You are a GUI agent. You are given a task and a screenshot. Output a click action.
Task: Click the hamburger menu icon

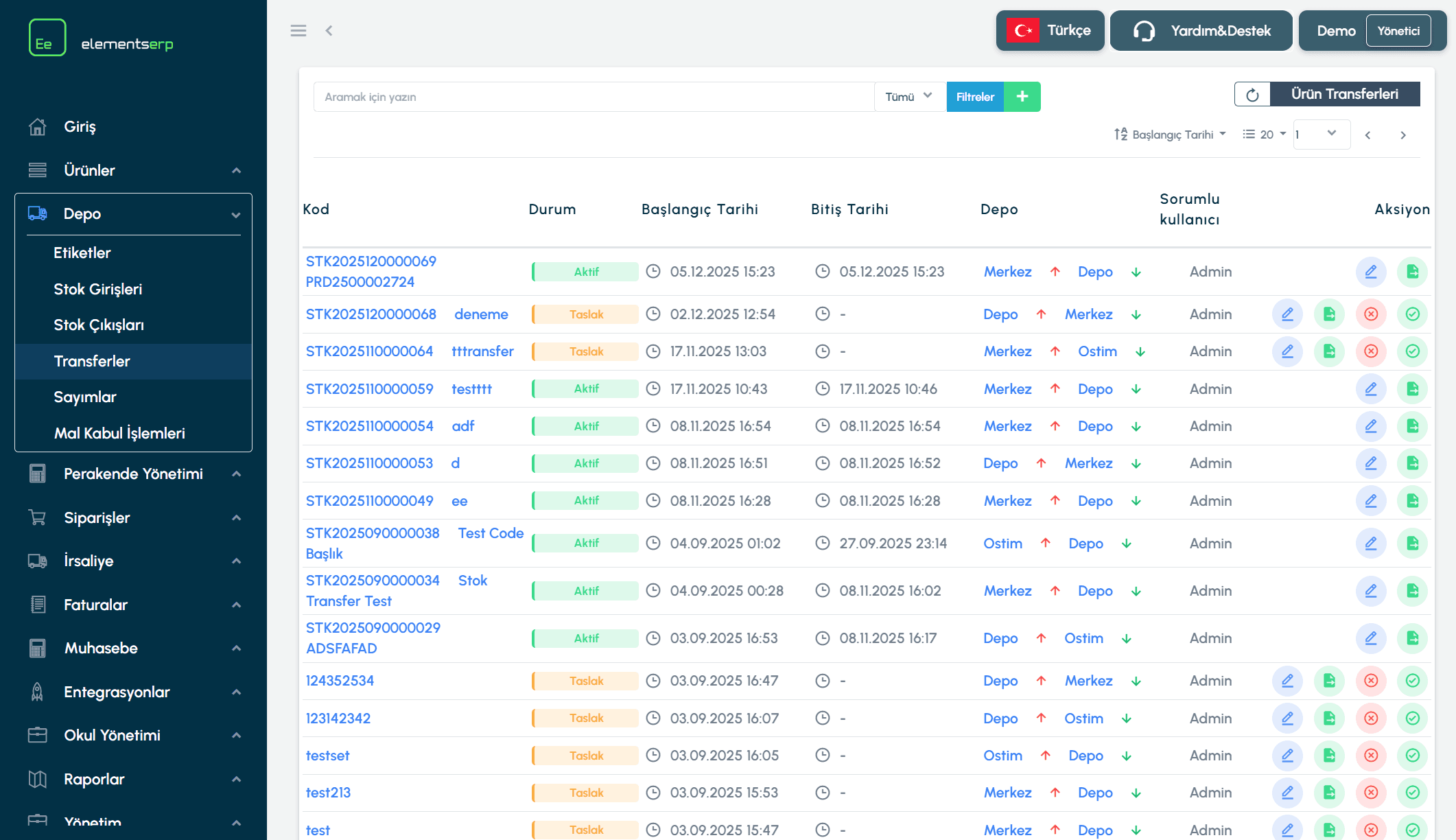(298, 30)
